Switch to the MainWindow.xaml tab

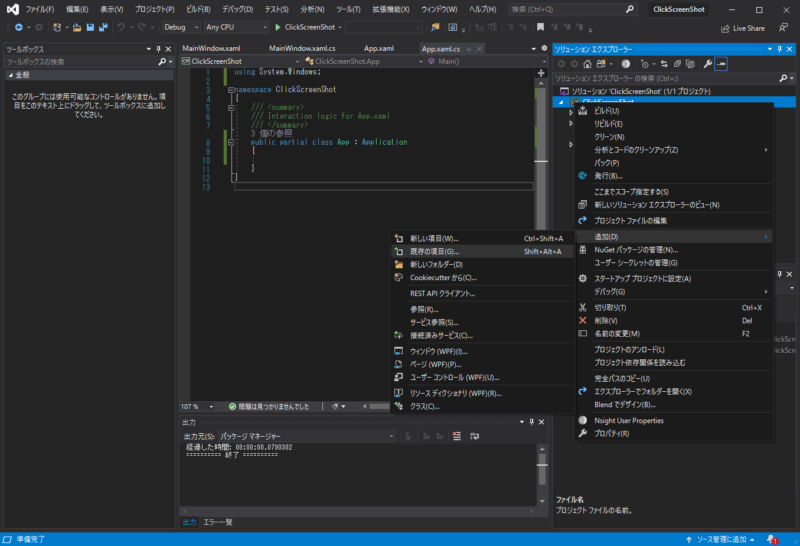click(211, 48)
